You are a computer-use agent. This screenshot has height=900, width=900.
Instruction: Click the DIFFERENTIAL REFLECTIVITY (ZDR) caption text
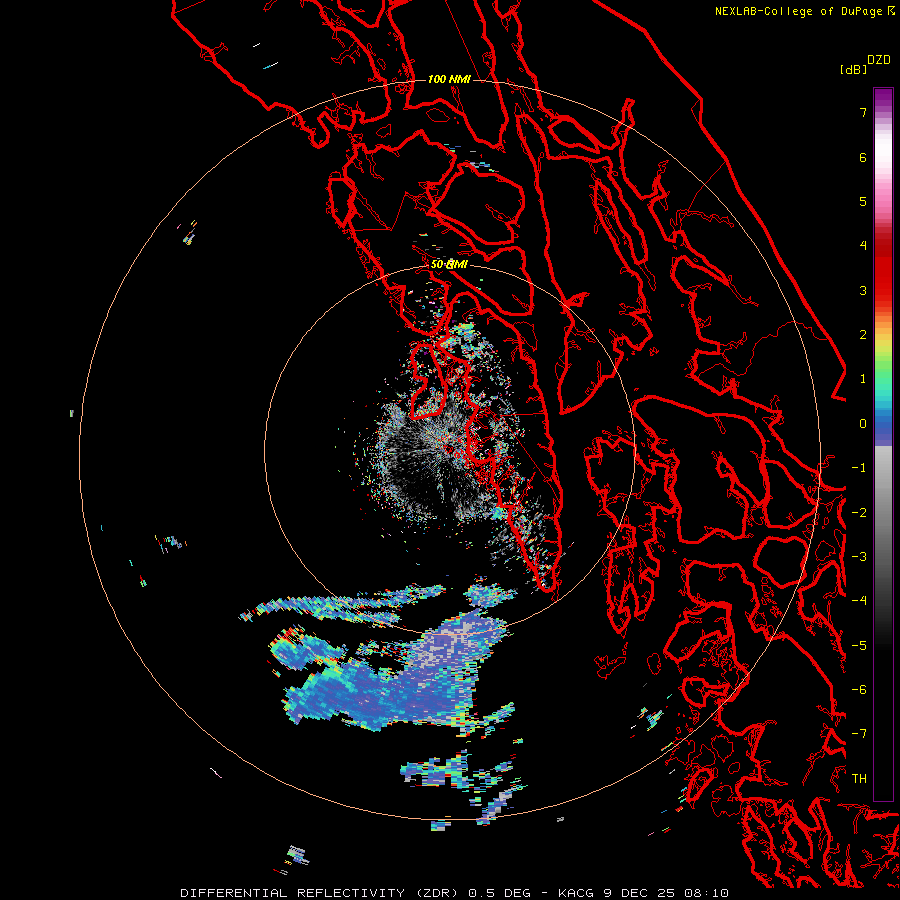tap(321, 893)
